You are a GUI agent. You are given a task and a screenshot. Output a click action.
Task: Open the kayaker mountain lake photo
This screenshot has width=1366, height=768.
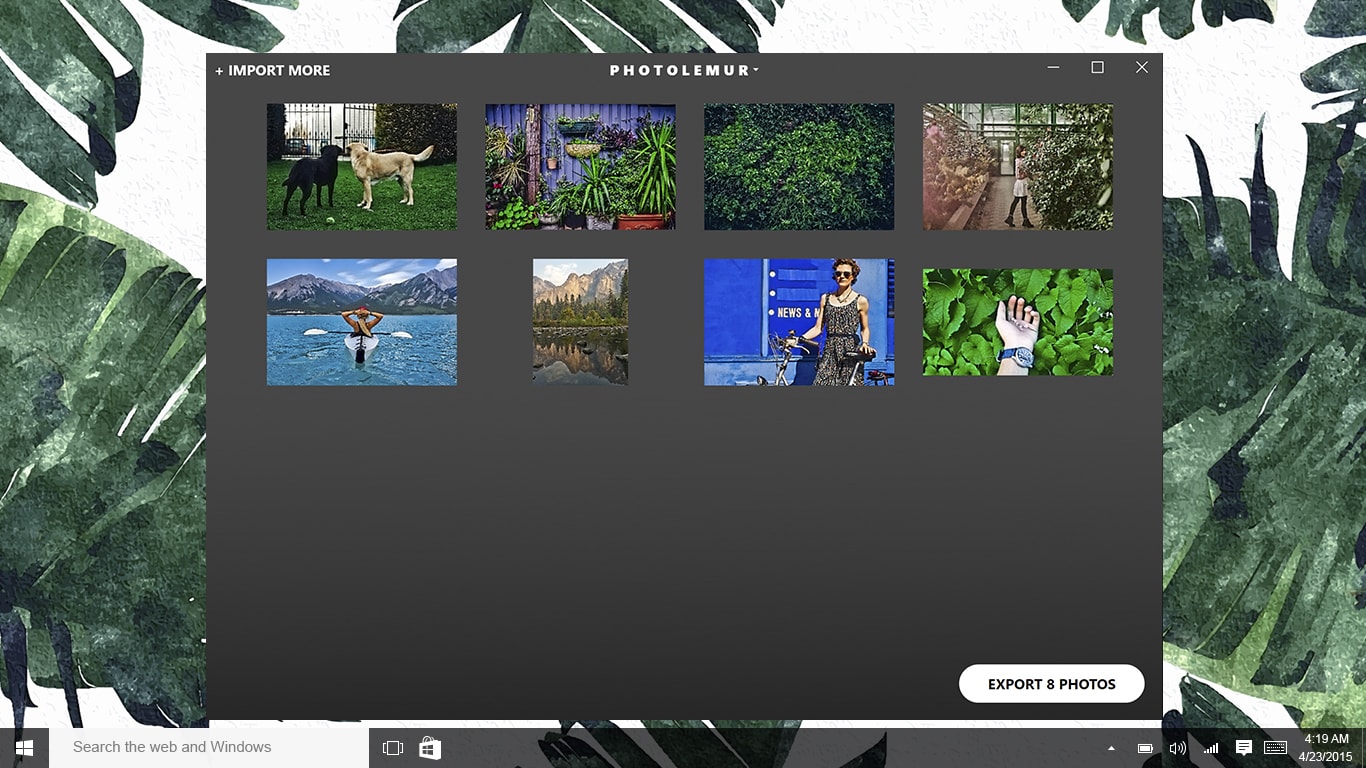coord(362,322)
